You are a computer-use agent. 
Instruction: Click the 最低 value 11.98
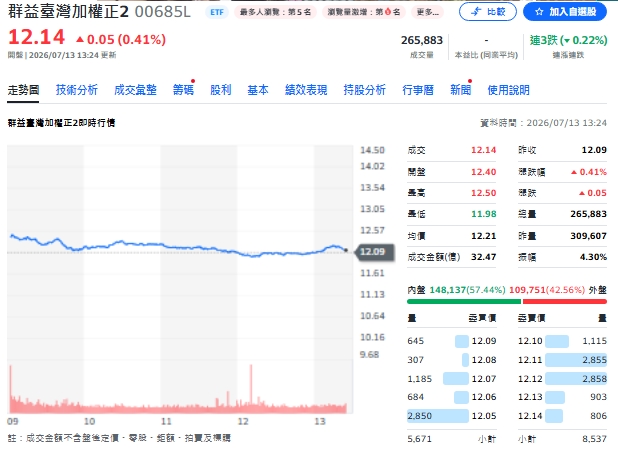(x=484, y=214)
